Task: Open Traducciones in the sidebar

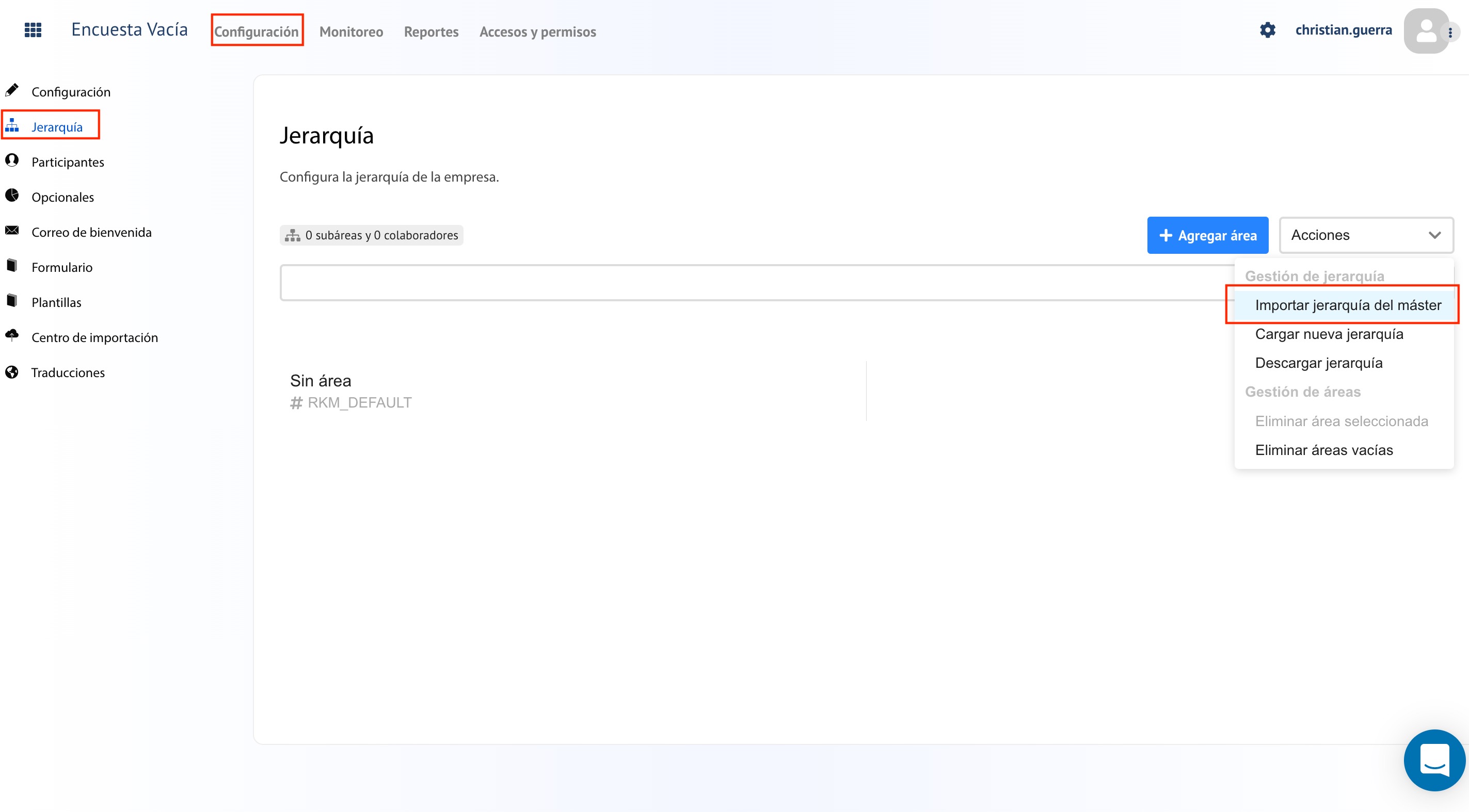Action: 68,372
